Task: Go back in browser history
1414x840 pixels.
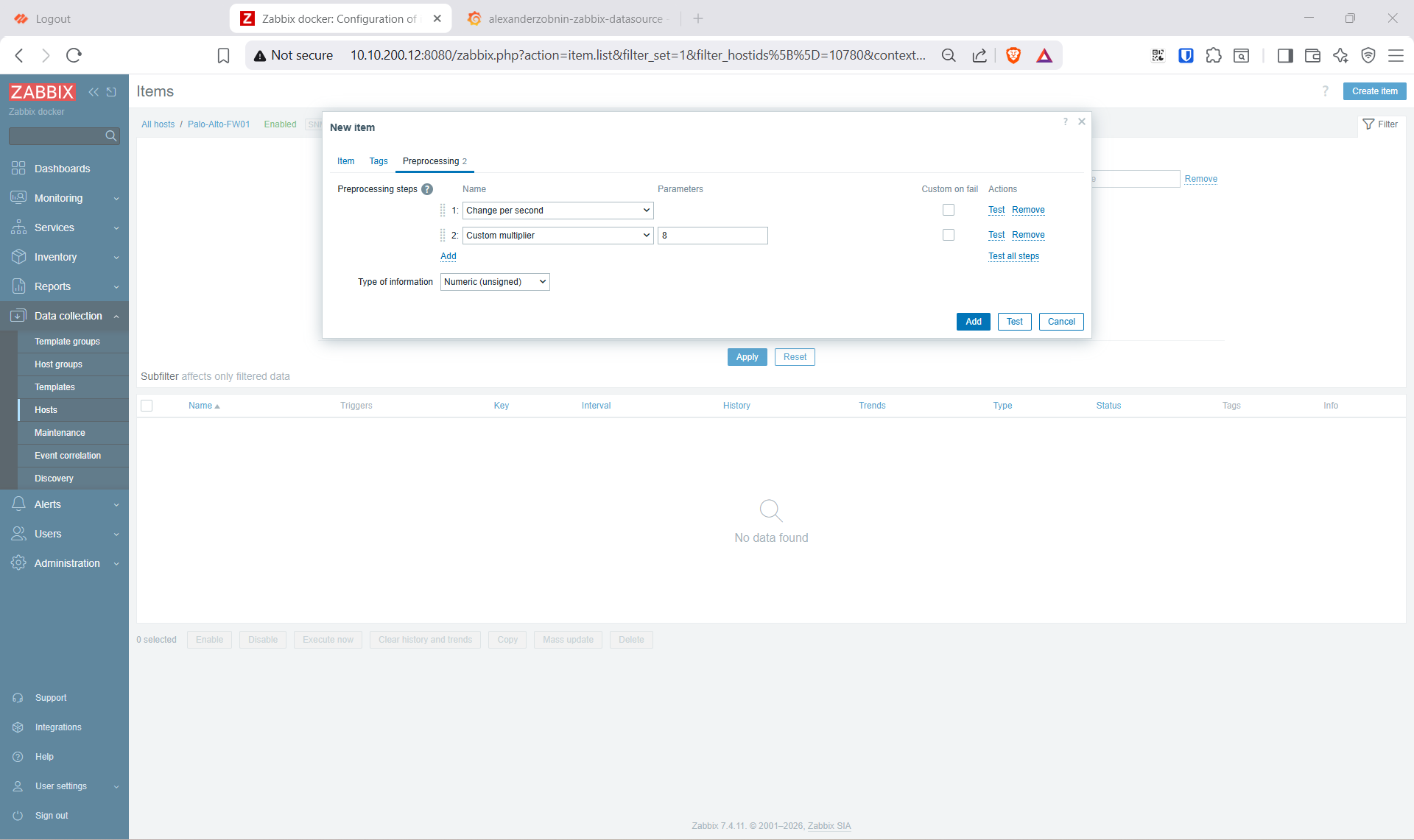Action: [x=20, y=55]
